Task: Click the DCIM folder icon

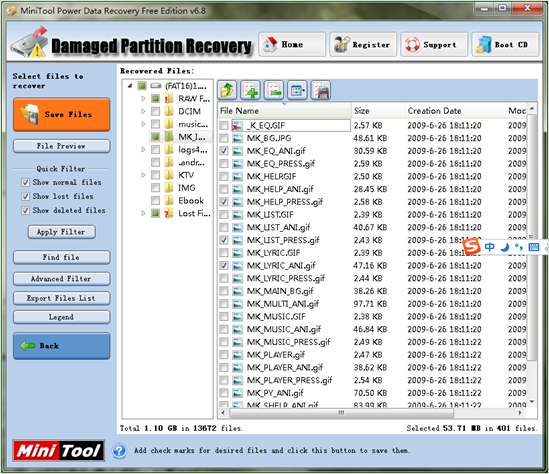Action: (169, 111)
